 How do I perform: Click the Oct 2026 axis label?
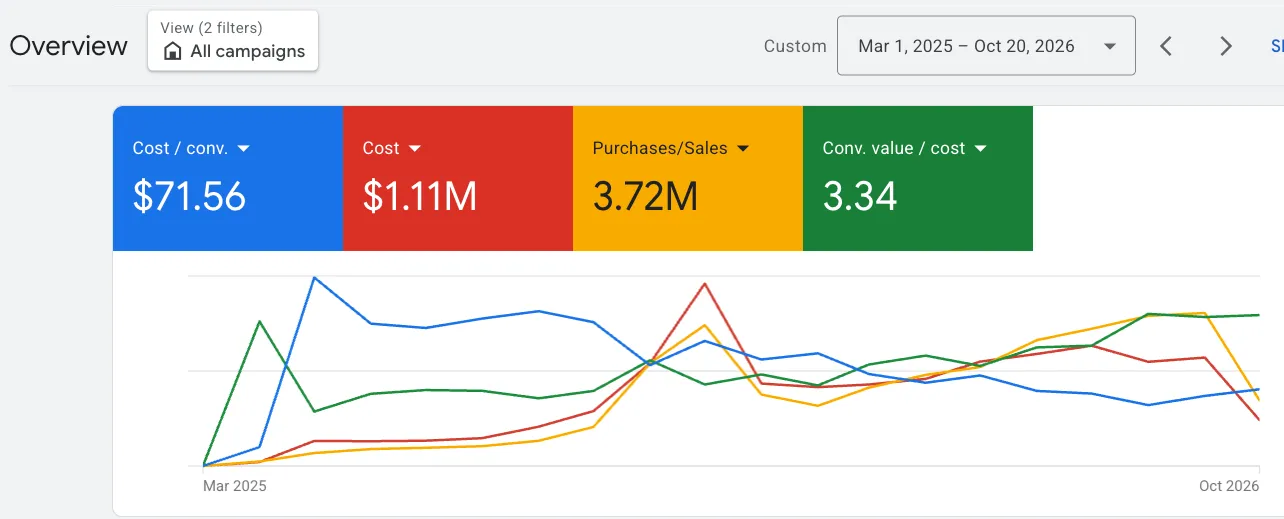click(1229, 486)
